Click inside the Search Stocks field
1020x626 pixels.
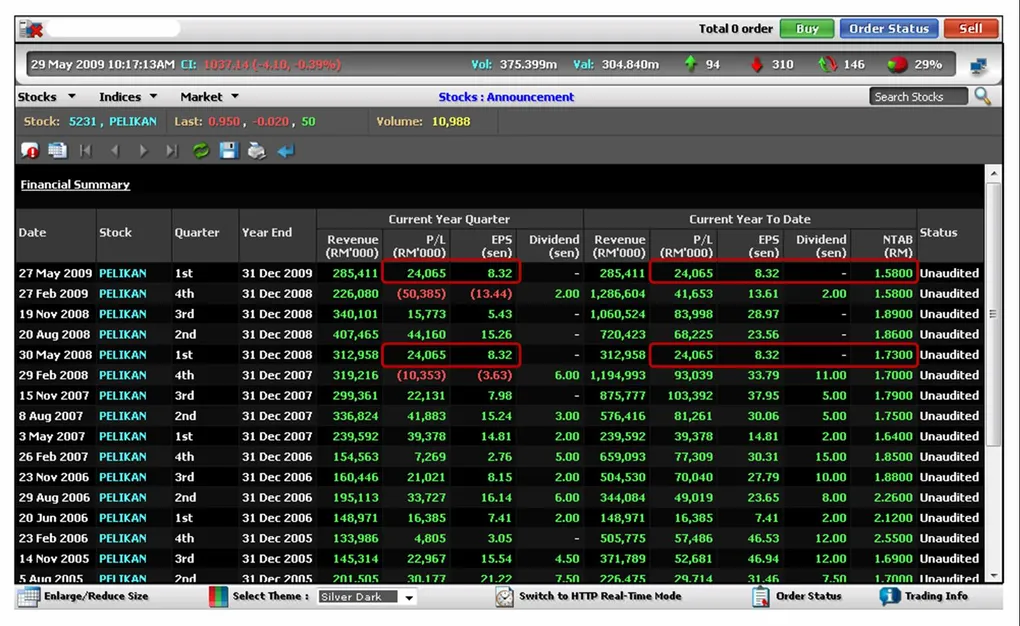pos(918,96)
